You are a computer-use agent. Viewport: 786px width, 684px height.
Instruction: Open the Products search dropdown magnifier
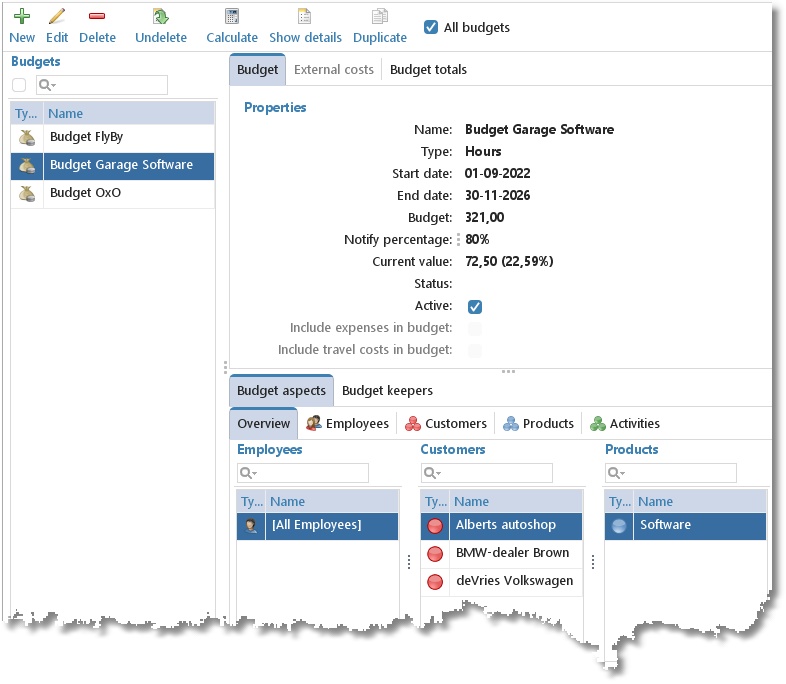click(x=616, y=473)
